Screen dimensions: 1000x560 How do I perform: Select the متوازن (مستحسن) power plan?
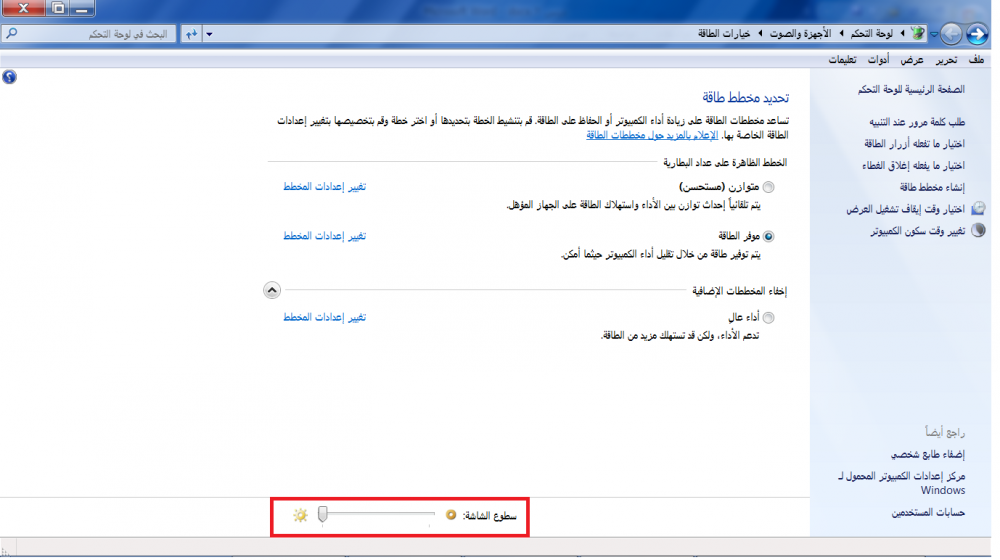pos(768,187)
